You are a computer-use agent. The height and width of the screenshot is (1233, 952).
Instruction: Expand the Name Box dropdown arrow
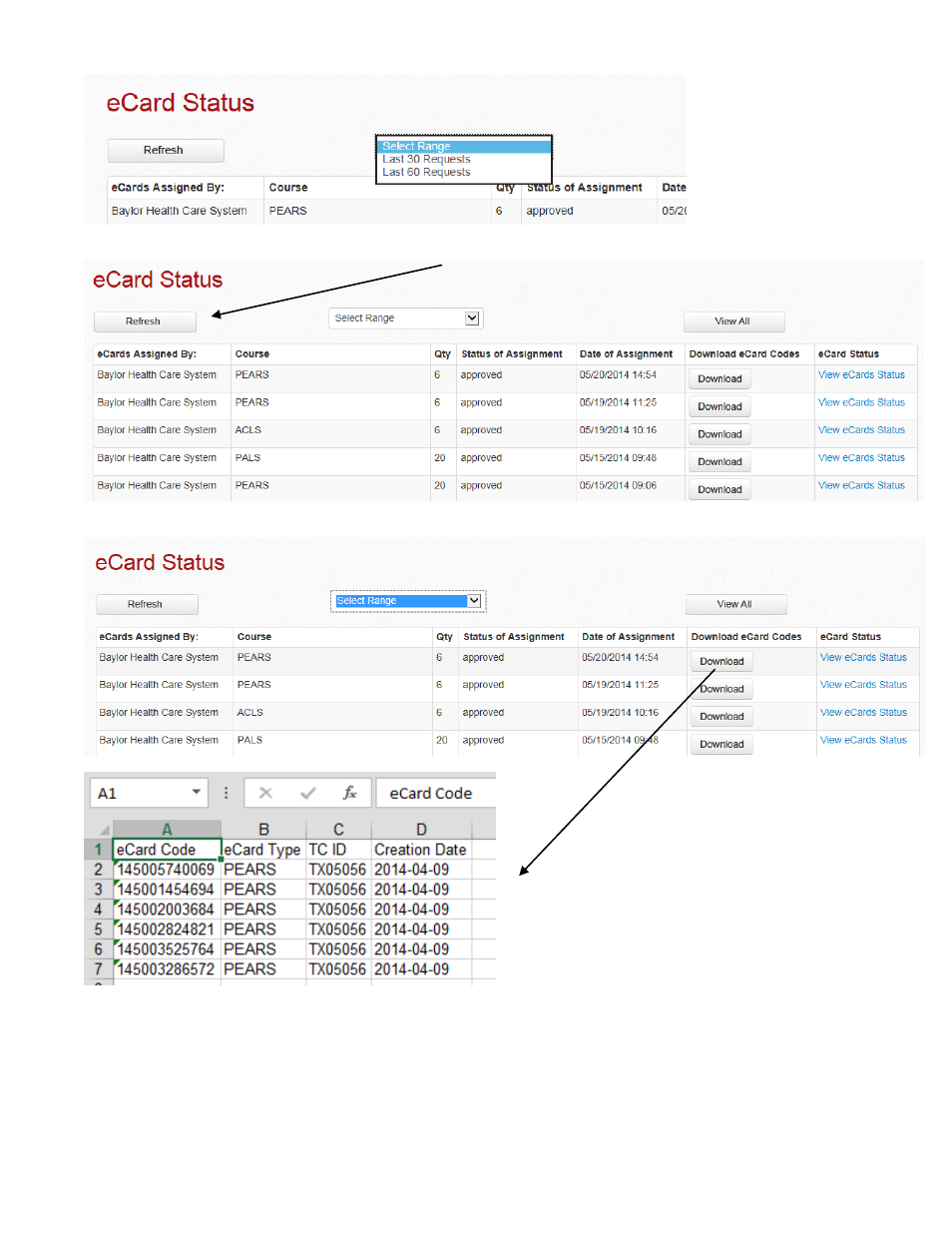(x=197, y=792)
